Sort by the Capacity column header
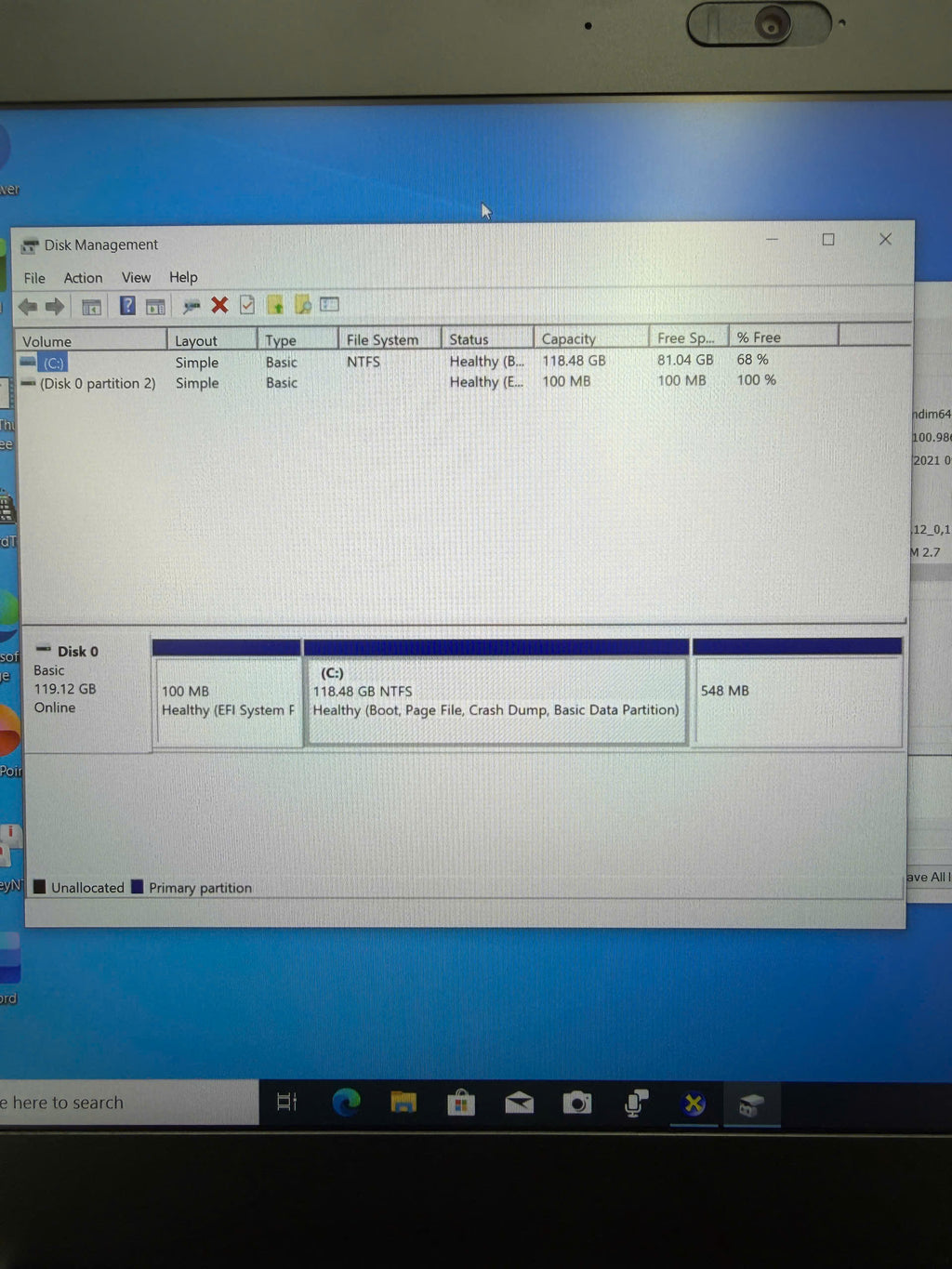The image size is (952, 1269). tap(568, 339)
